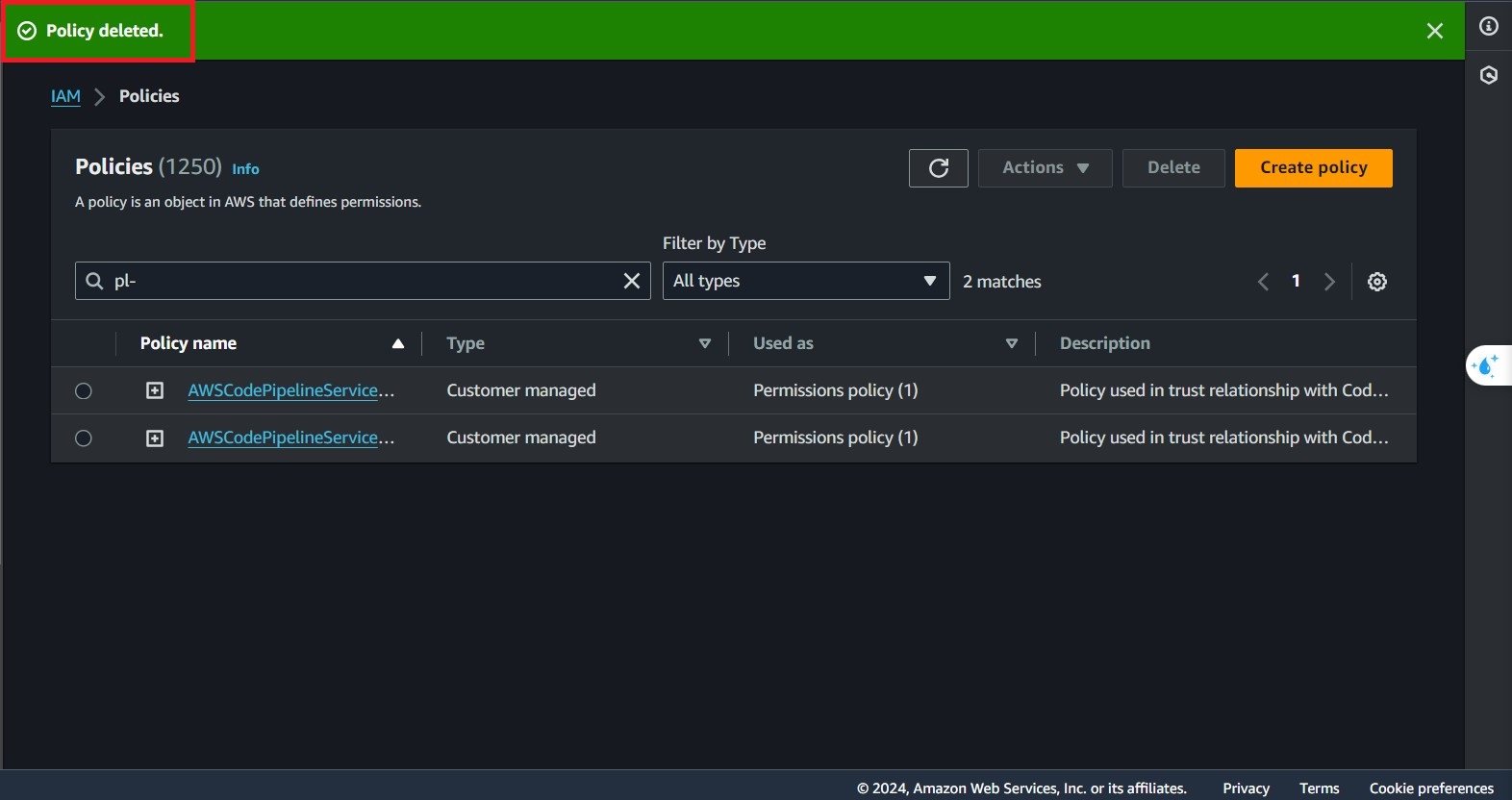This screenshot has height=800, width=1512.
Task: Click the refresh policies icon button
Action: [938, 168]
